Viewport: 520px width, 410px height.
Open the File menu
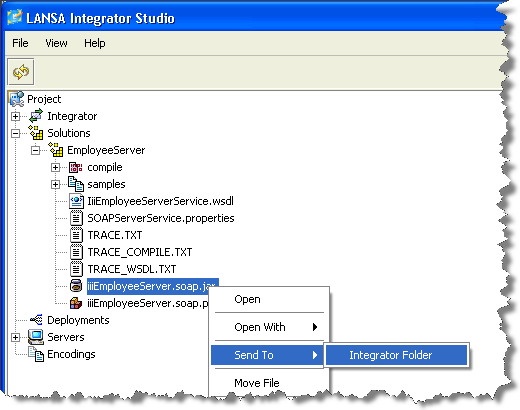20,43
